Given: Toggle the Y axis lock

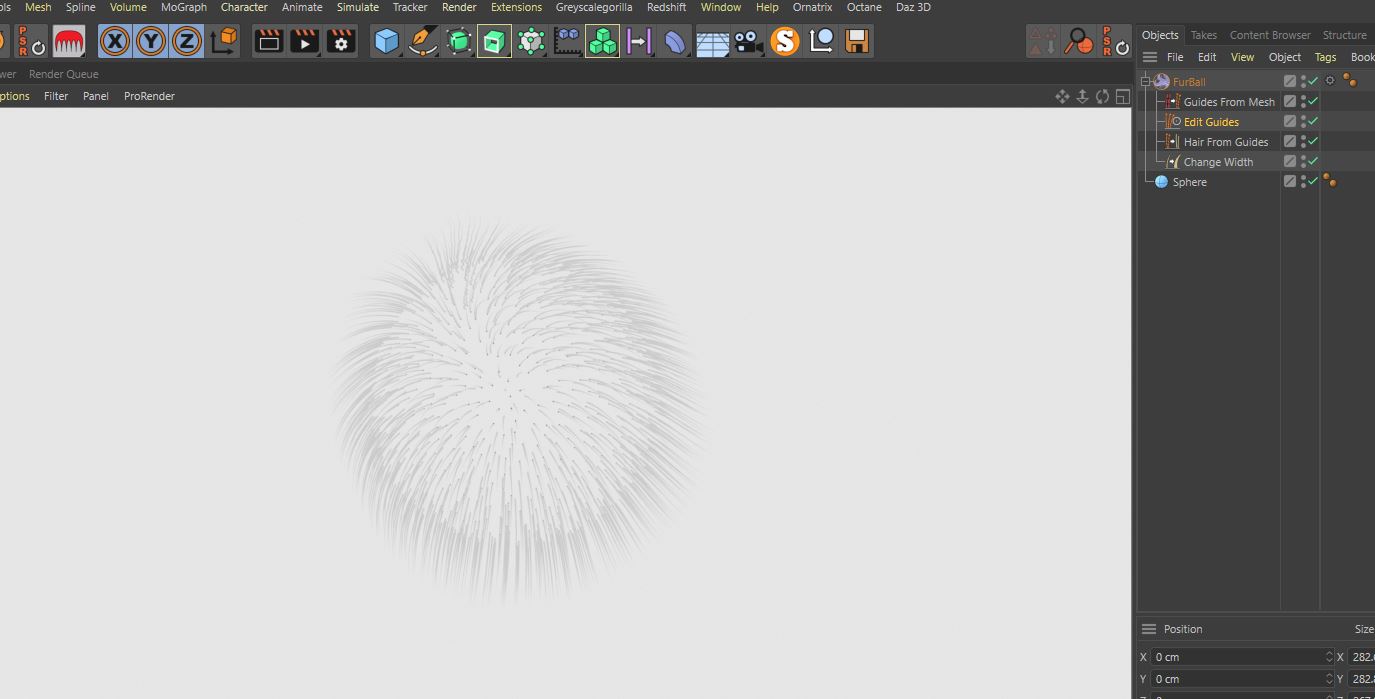Looking at the screenshot, I should tap(151, 42).
